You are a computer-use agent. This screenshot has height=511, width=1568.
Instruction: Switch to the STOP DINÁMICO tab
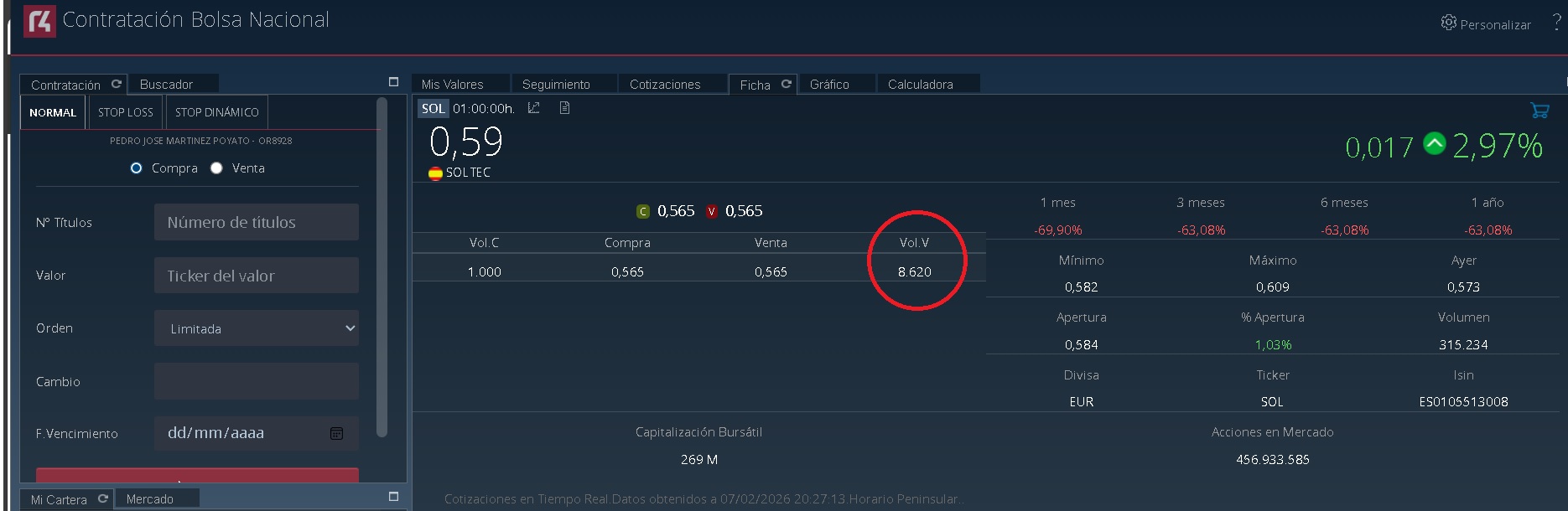coord(216,112)
